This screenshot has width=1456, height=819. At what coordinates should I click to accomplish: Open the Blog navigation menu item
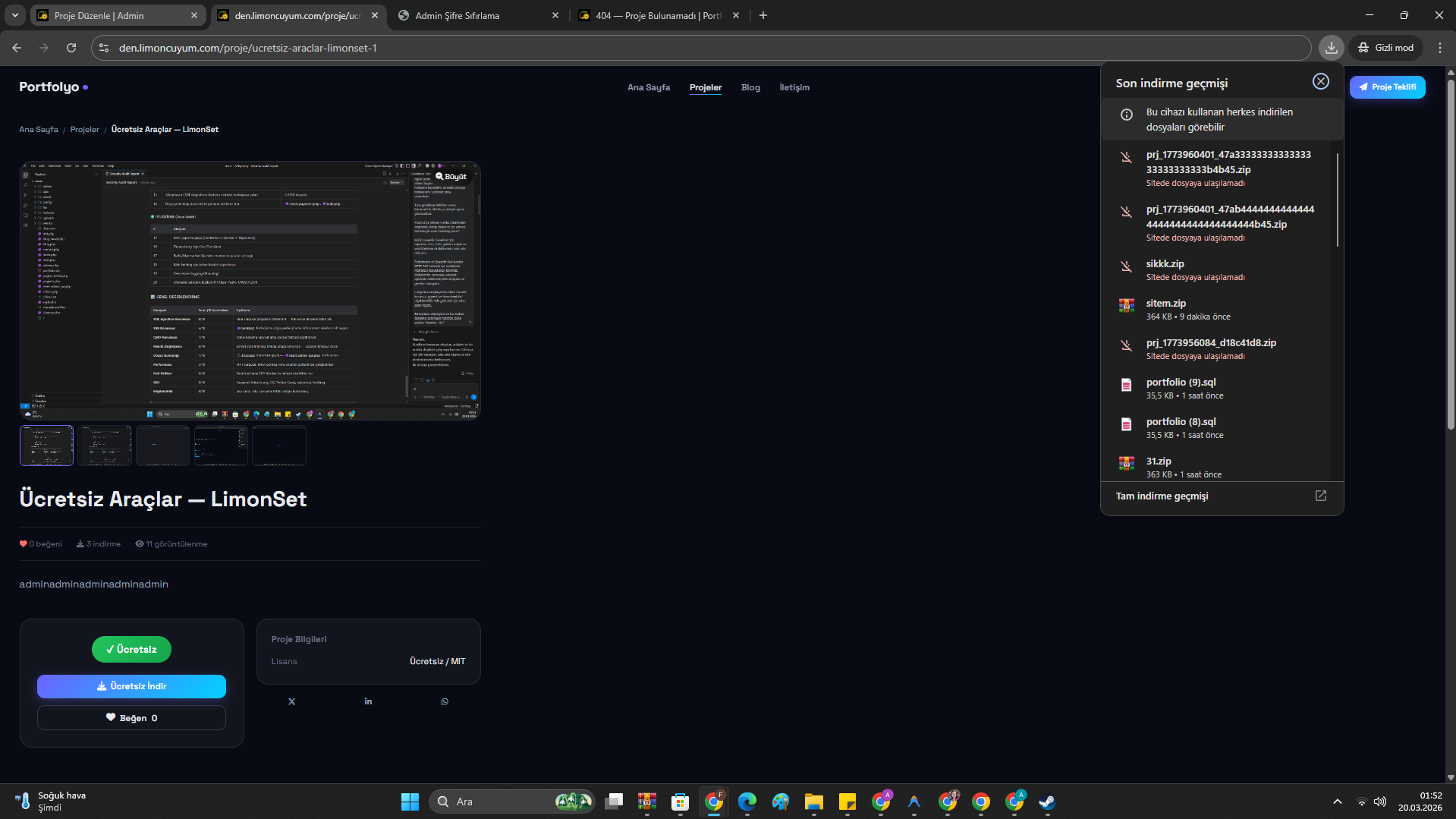[750, 87]
